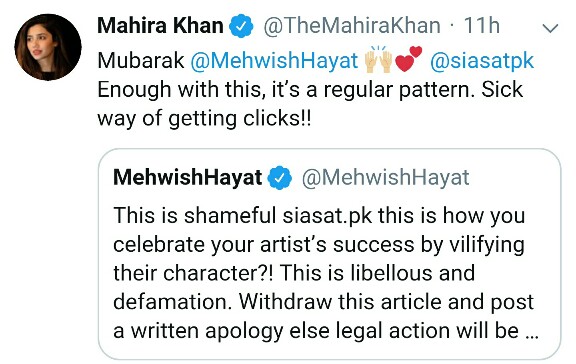Click the MehwishHayat name in quoted tweet
This screenshot has width=576, height=364.
187,178
